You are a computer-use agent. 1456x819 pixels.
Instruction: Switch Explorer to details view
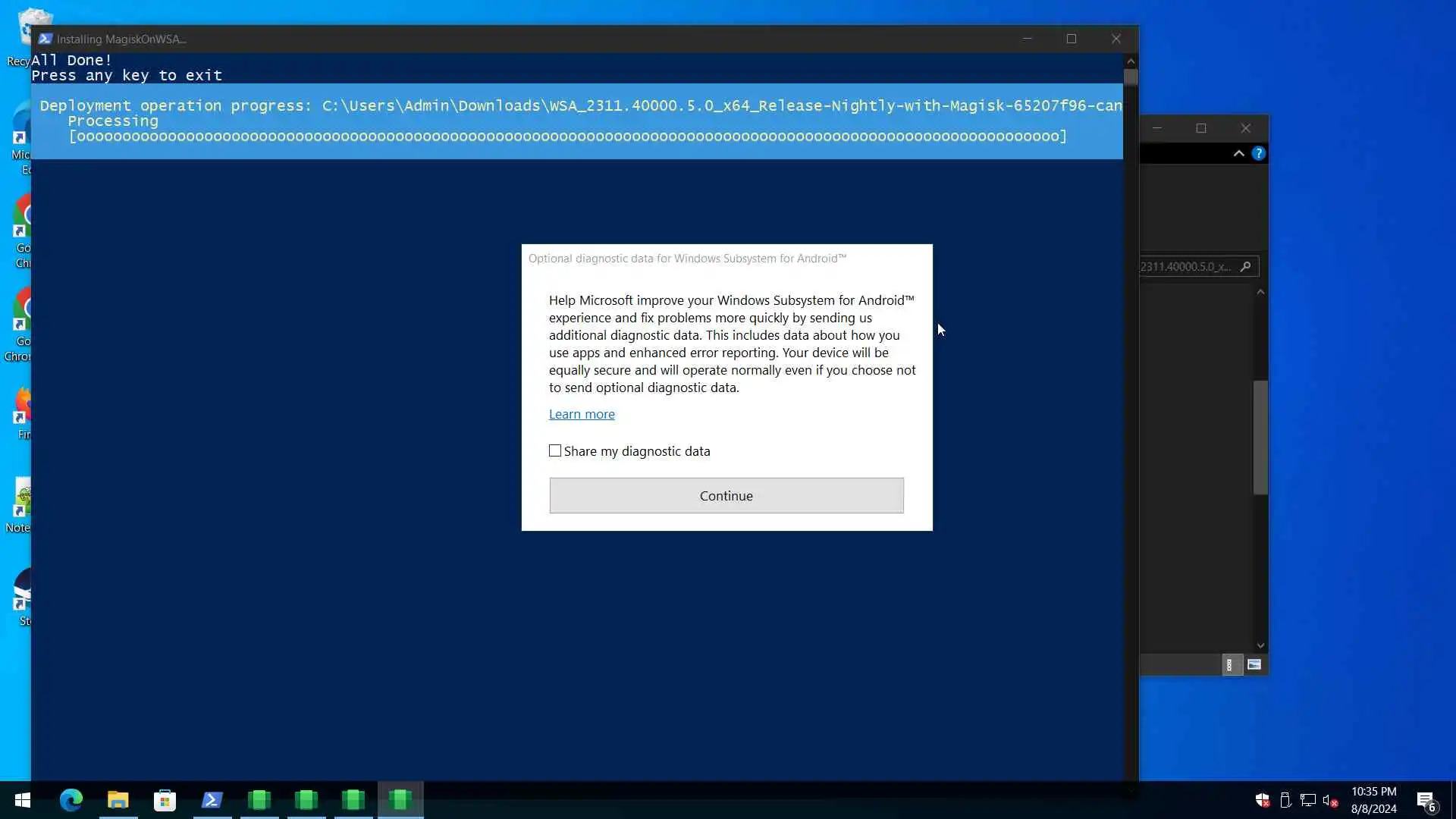(1230, 665)
